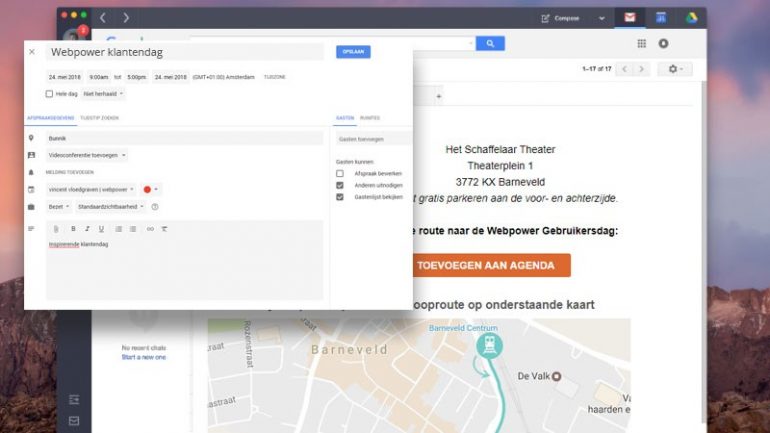Screen dimensions: 770x433
Task: Go forward with the right arrow in title bar
Action: (126, 18)
